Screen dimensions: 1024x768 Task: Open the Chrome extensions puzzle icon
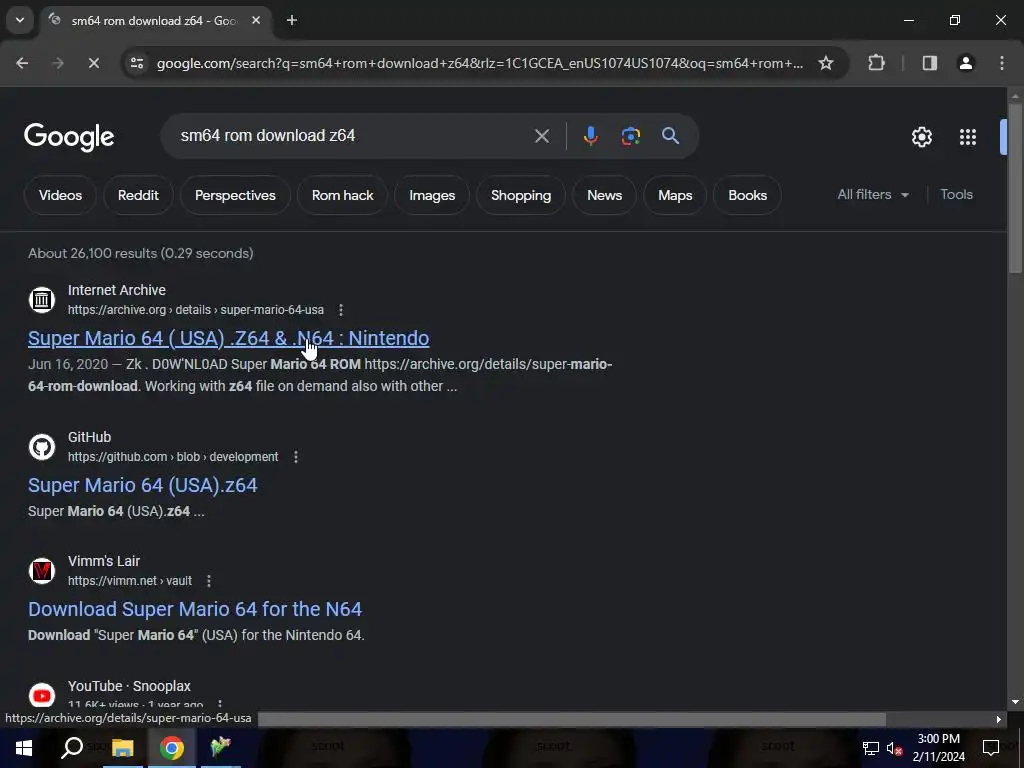[x=876, y=63]
